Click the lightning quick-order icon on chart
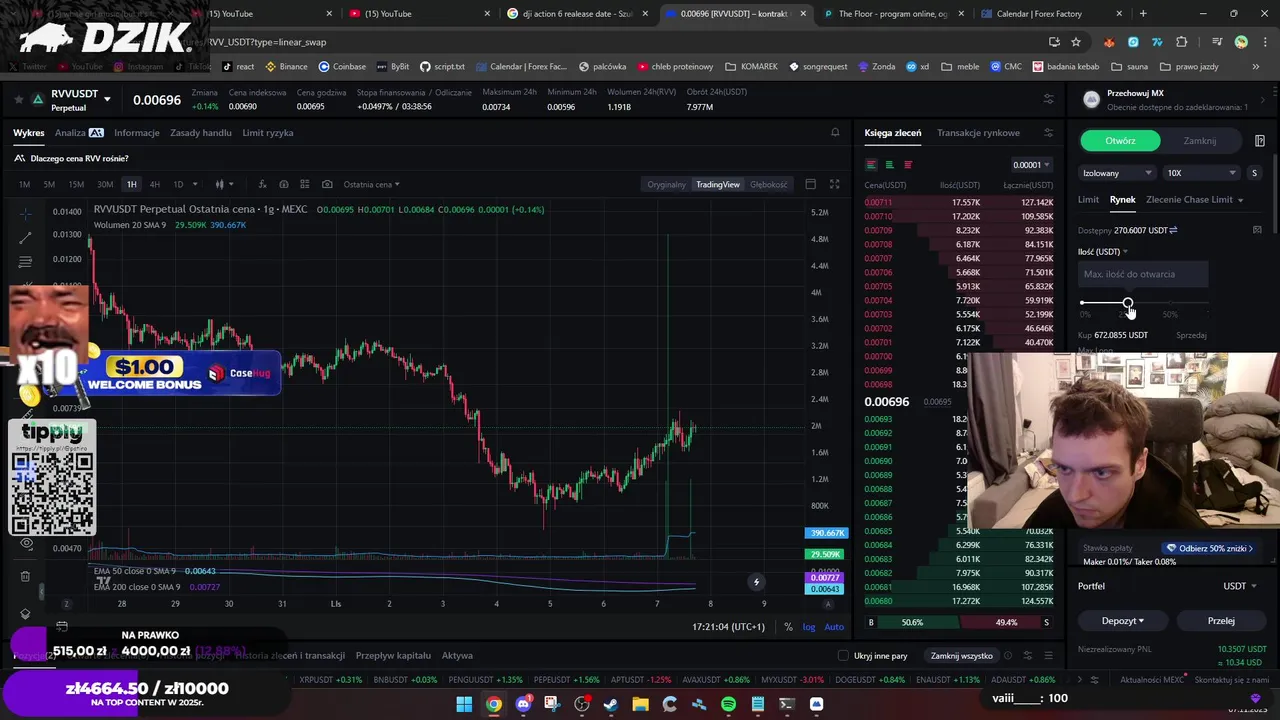Image resolution: width=1280 pixels, height=720 pixels. (x=756, y=582)
